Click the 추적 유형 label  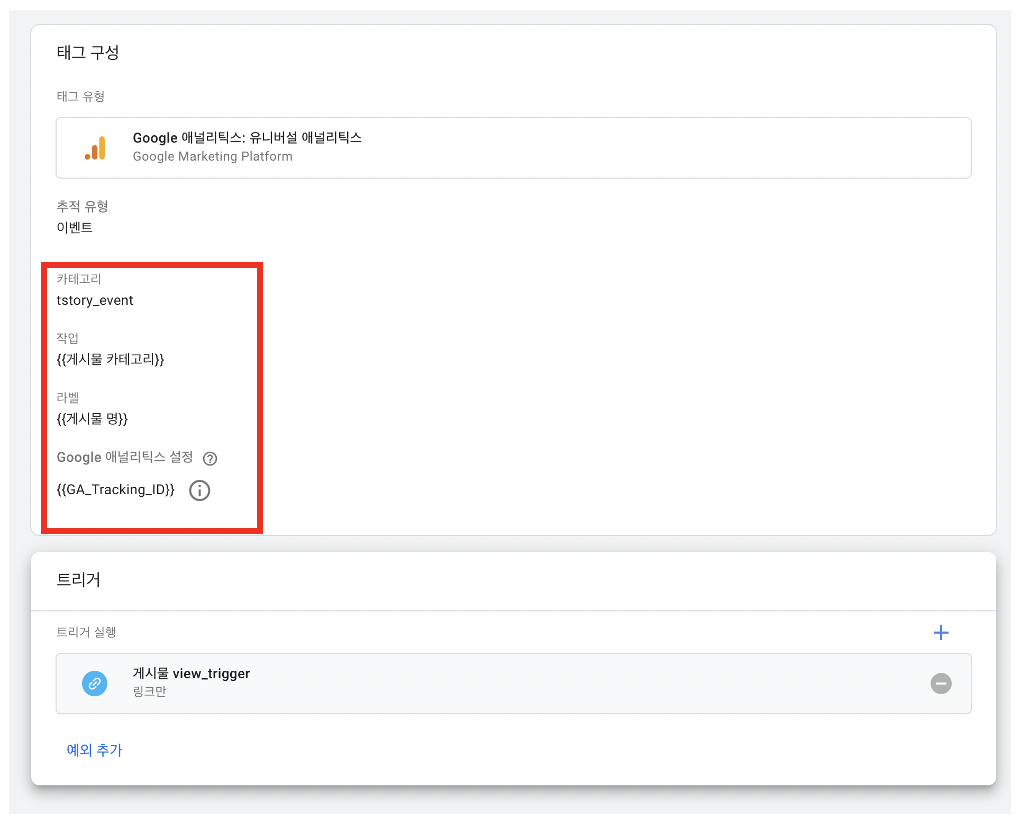(x=83, y=206)
